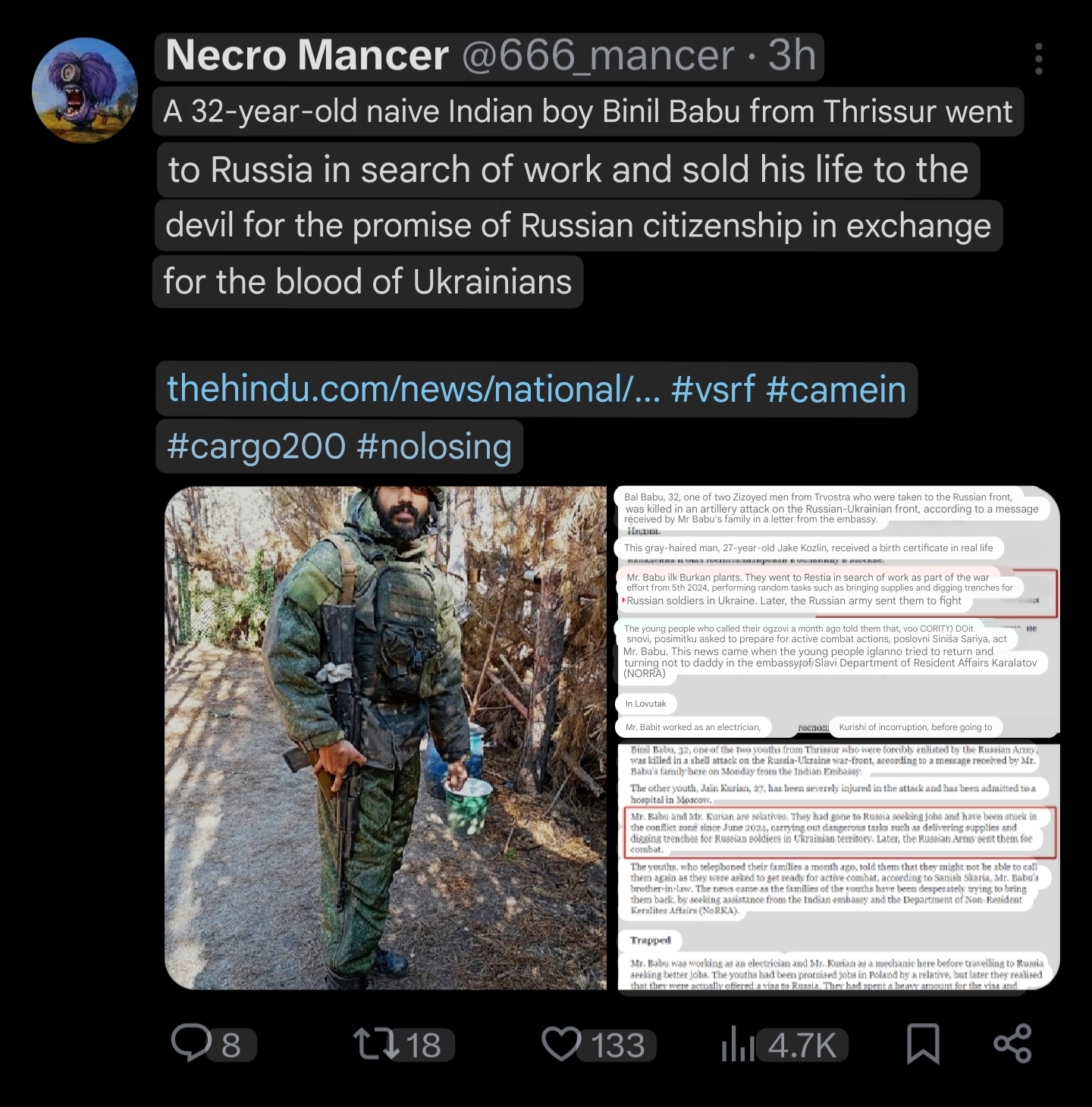Open the Necro Mancer display name
The height and width of the screenshot is (1107, 1092).
(x=307, y=55)
